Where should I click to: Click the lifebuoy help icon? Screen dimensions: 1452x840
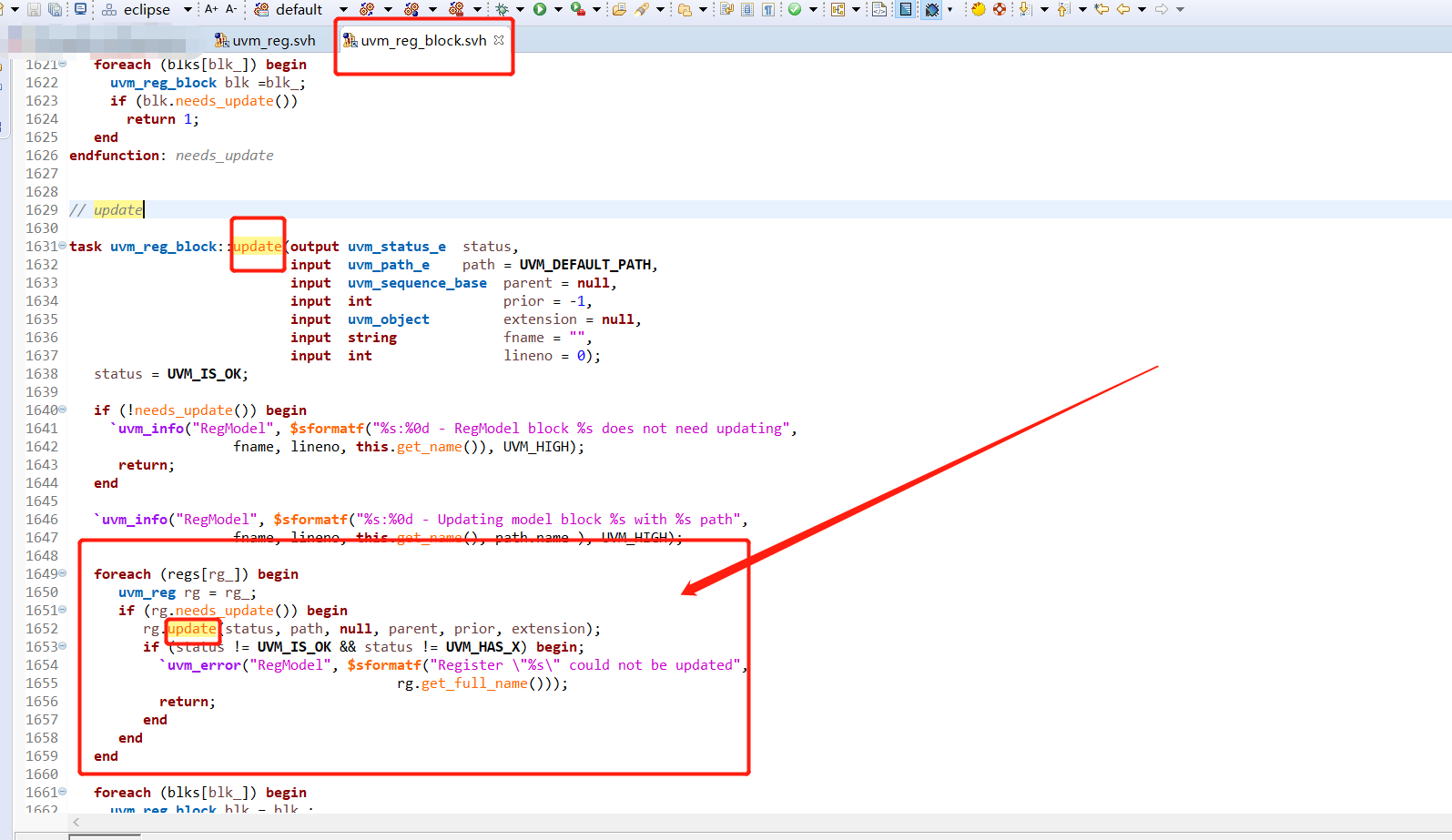(x=1000, y=9)
